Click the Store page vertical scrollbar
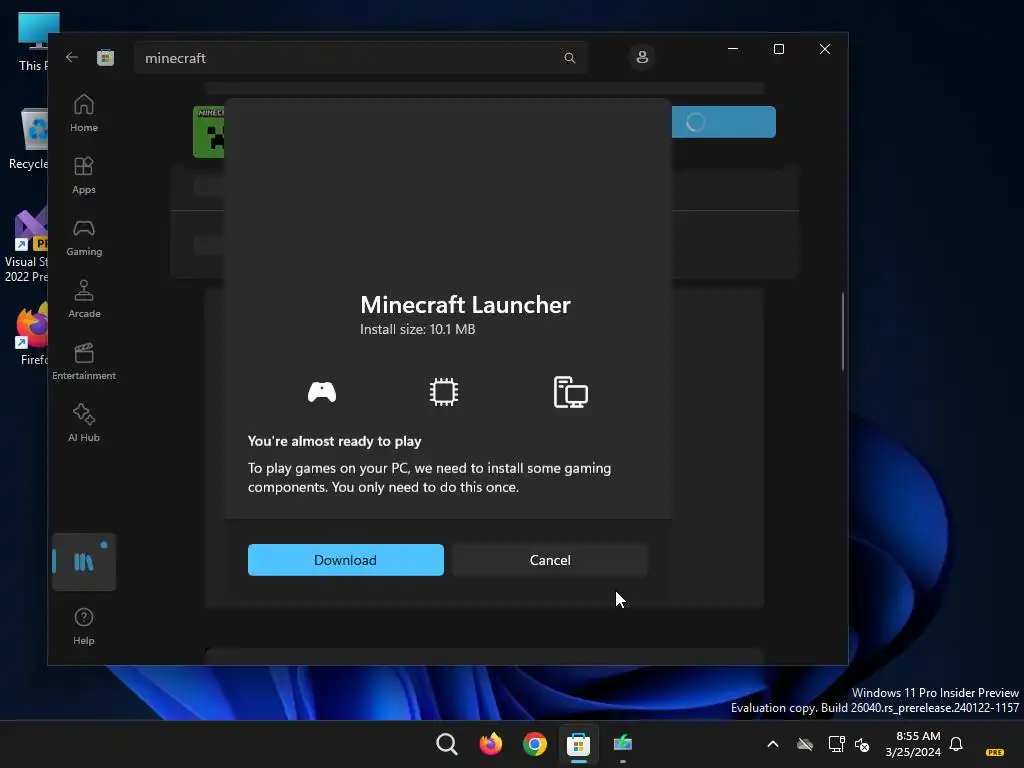Image resolution: width=1024 pixels, height=768 pixels. pos(842,332)
